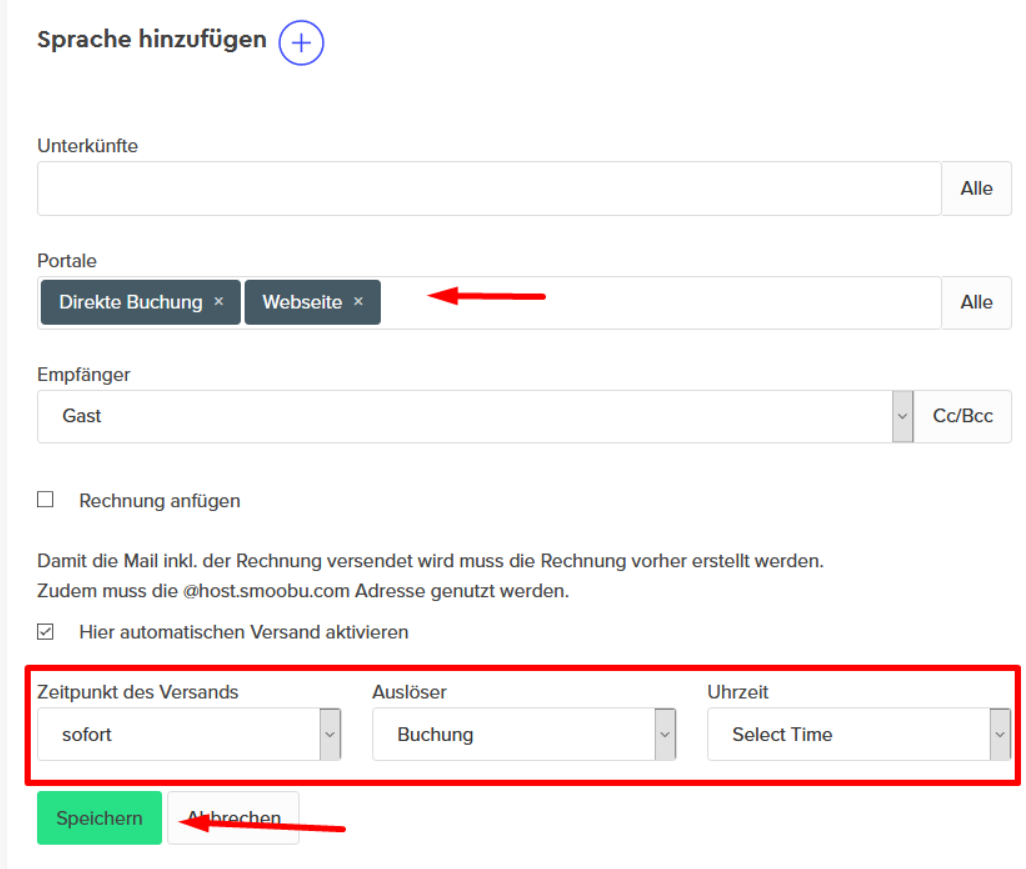Viewport: 1026px width, 869px height.
Task: Open the Empfänger Gast dropdown
Action: 475,416
